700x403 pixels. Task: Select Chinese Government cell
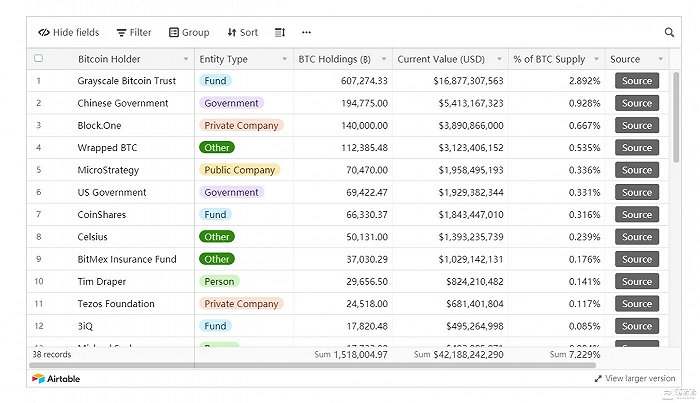[x=123, y=103]
